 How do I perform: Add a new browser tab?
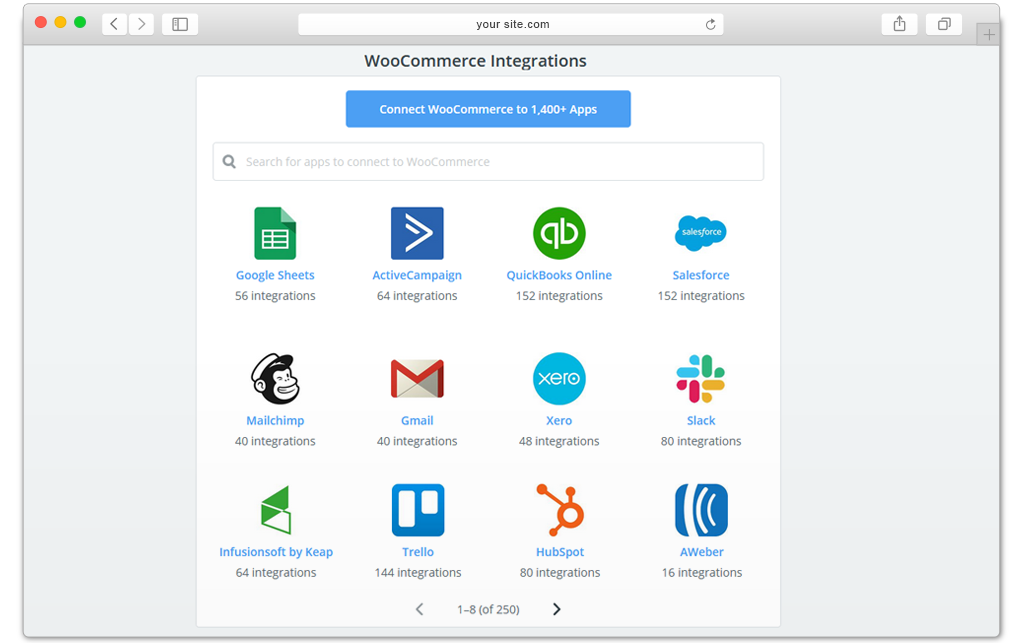pos(989,34)
